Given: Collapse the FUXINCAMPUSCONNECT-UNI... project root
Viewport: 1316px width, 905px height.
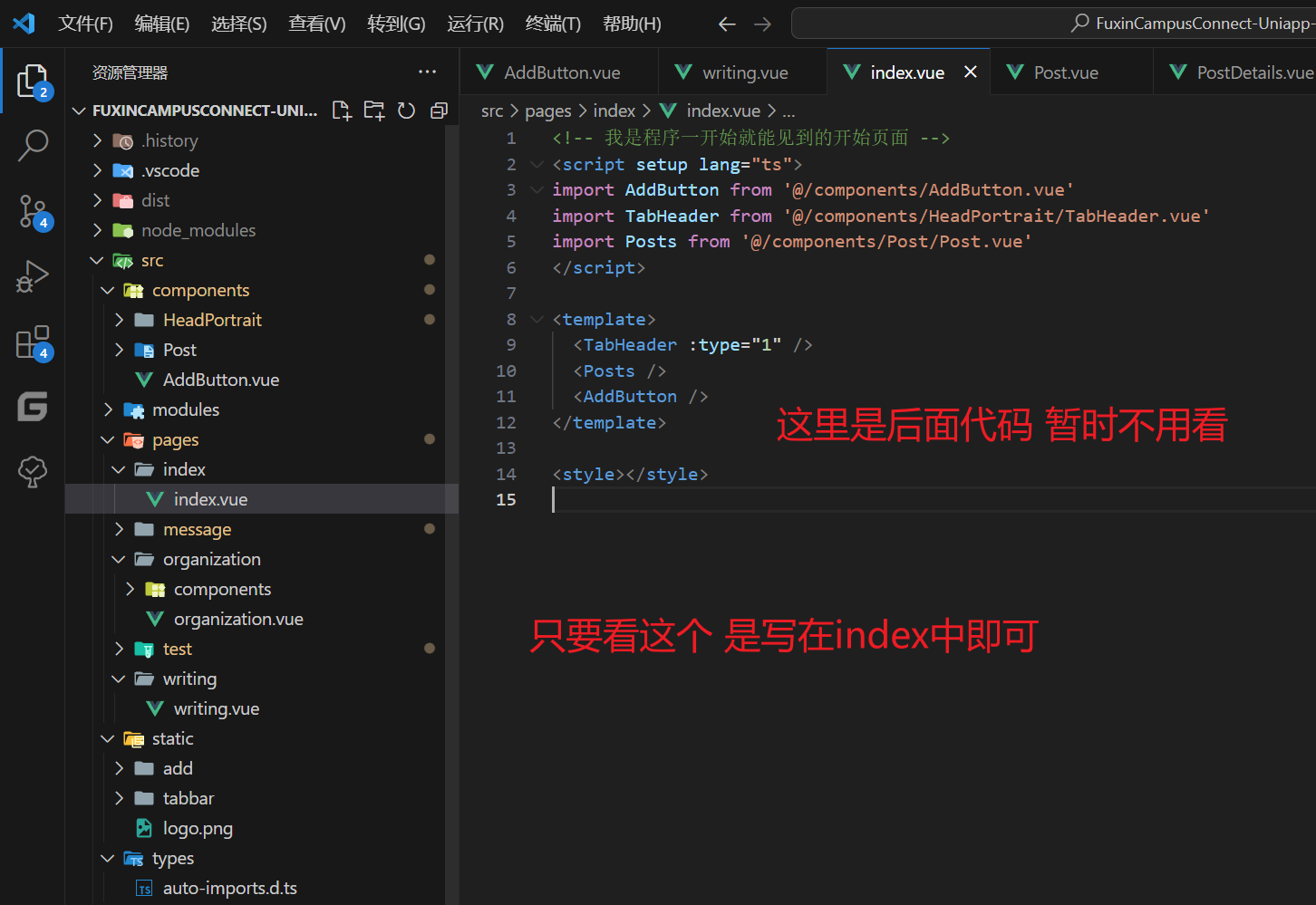Looking at the screenshot, I should tap(79, 111).
